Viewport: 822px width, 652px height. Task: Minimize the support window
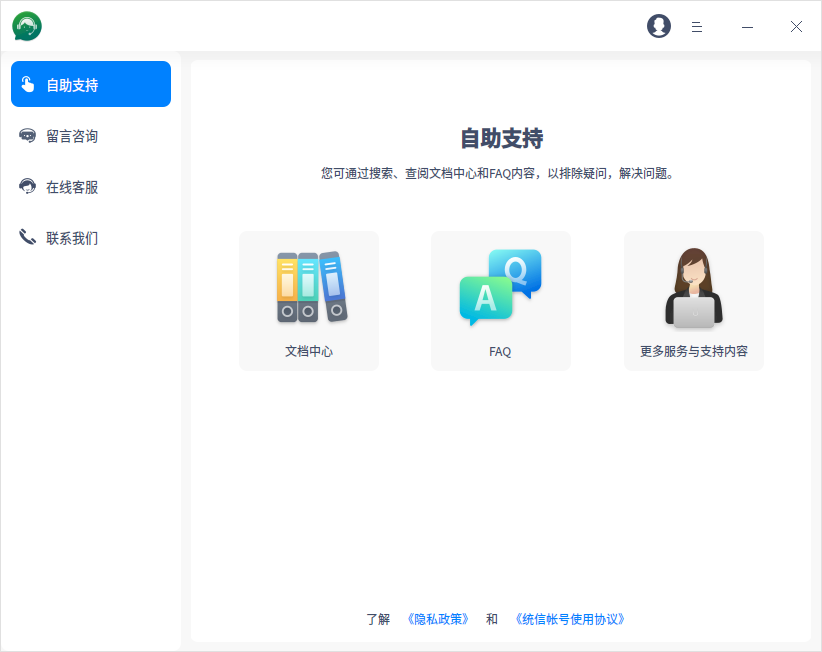[x=747, y=27]
